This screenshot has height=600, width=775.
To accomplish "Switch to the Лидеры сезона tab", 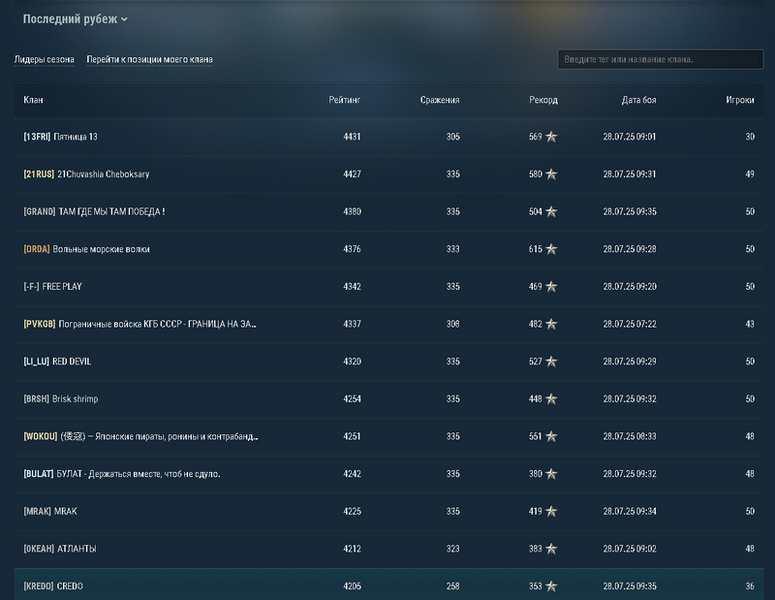I will tap(44, 60).
